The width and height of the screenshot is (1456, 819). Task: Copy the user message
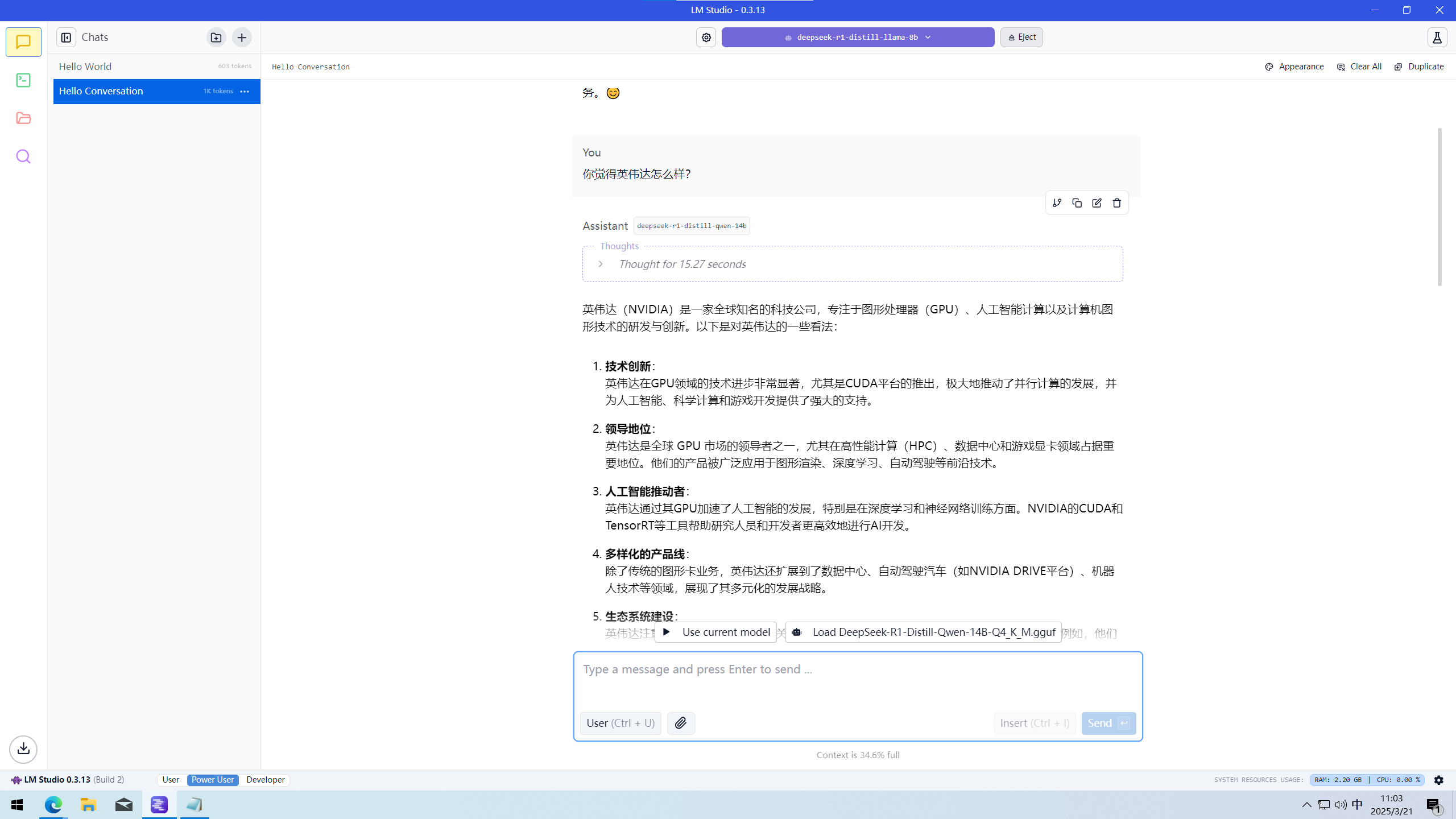[1077, 203]
